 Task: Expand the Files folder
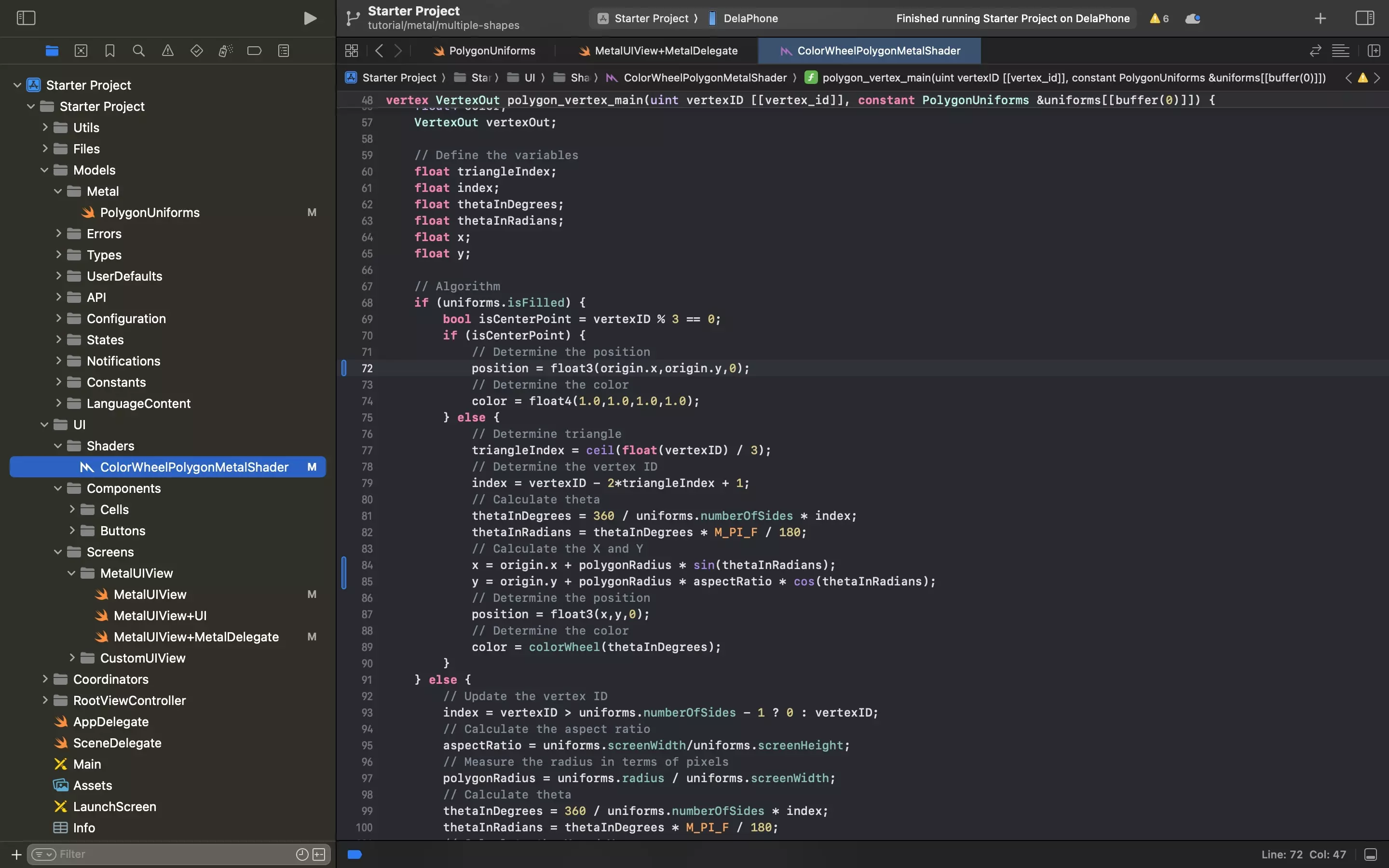(45, 149)
